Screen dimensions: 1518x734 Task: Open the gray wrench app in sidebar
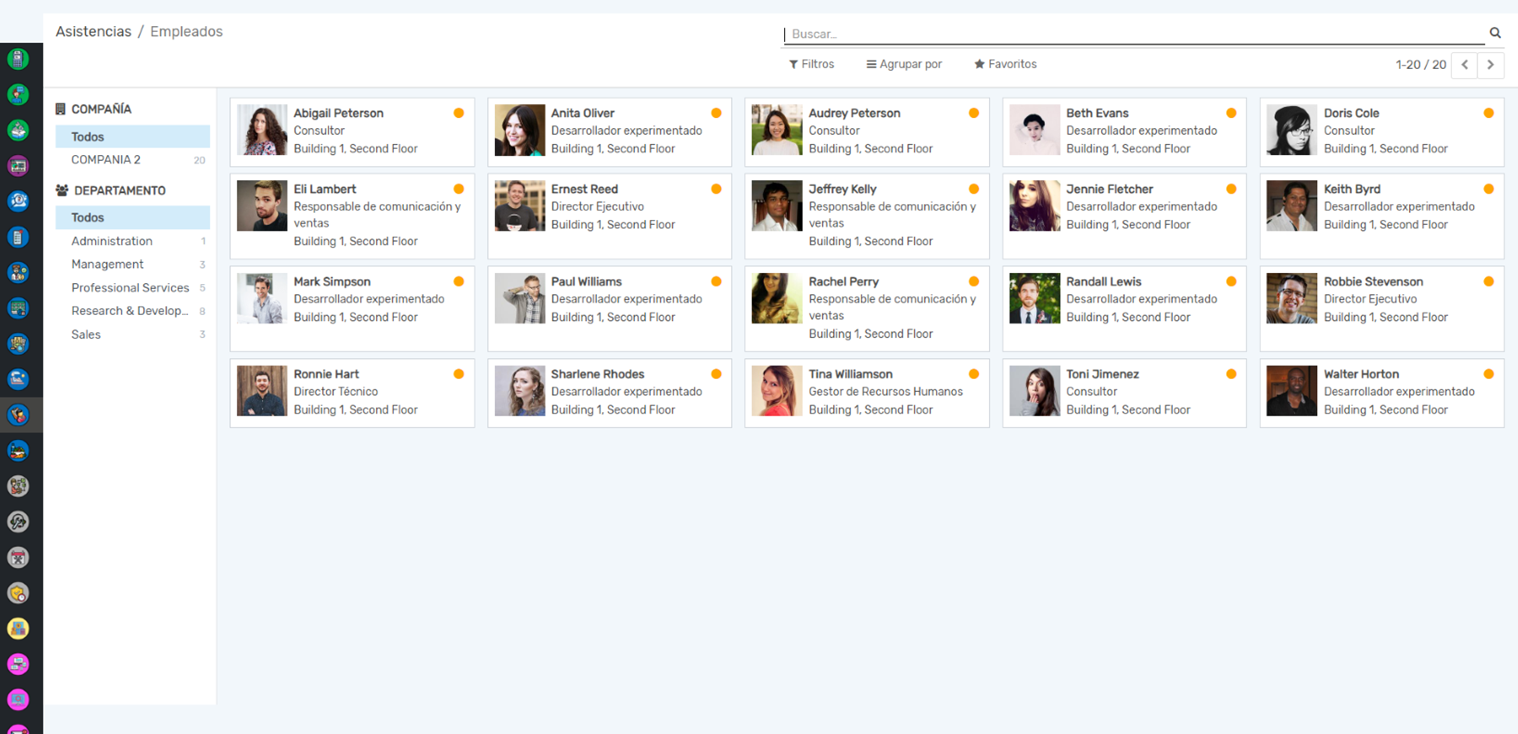pyautogui.click(x=18, y=521)
